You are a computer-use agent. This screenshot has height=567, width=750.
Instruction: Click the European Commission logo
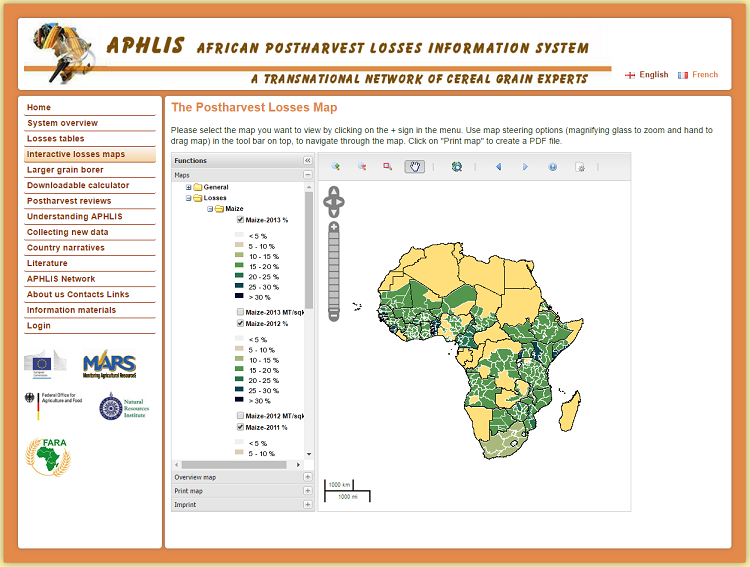[x=45, y=364]
